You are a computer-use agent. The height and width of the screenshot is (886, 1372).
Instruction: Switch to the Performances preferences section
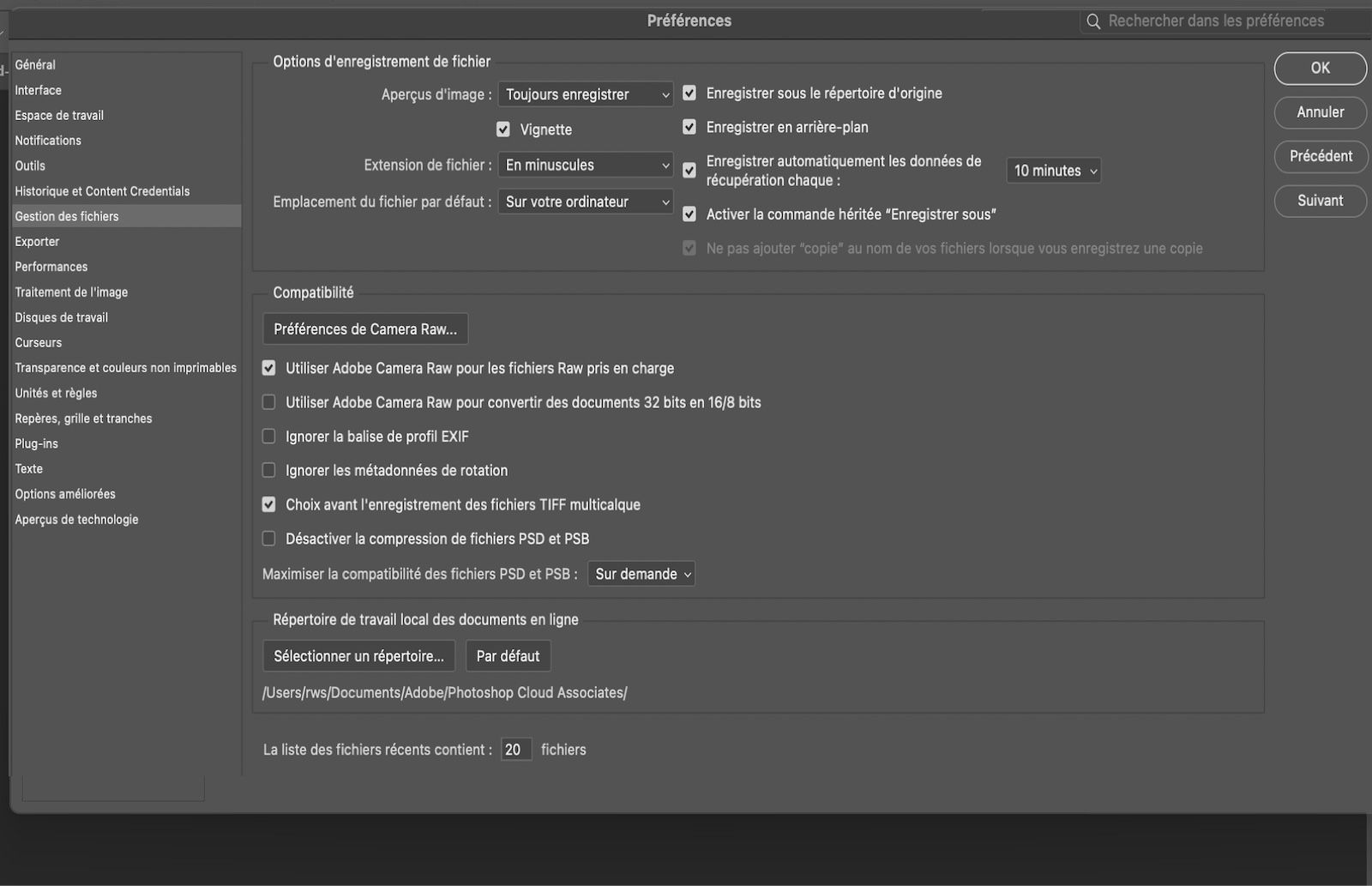tap(51, 267)
